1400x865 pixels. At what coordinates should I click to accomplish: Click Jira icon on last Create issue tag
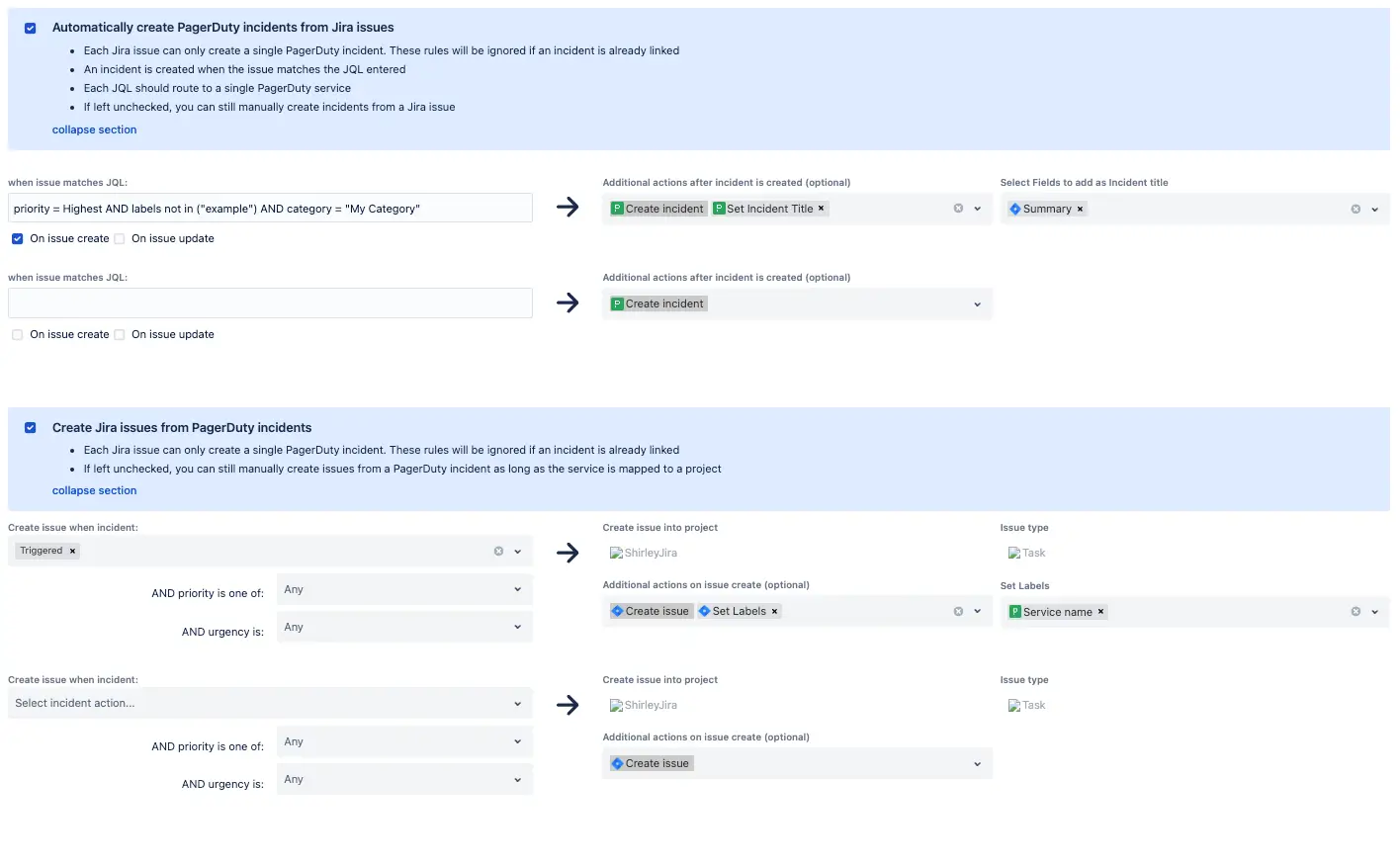(618, 763)
